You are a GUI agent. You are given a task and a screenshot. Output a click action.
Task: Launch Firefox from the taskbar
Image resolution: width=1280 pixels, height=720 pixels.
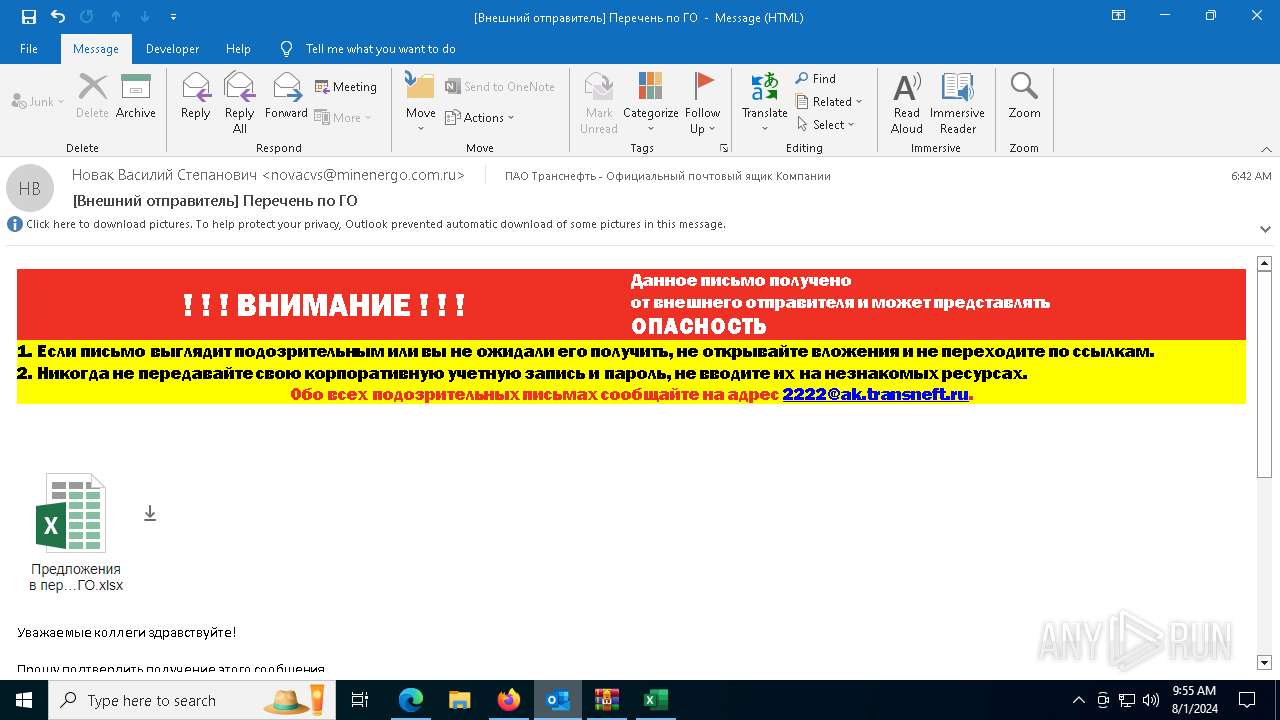[509, 700]
